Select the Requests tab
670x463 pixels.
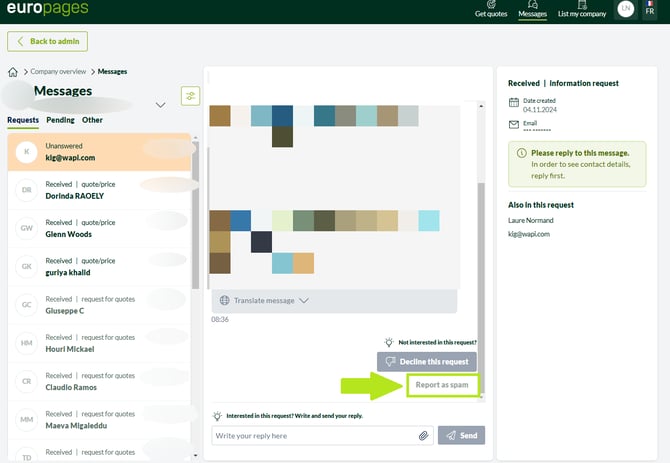click(x=23, y=120)
